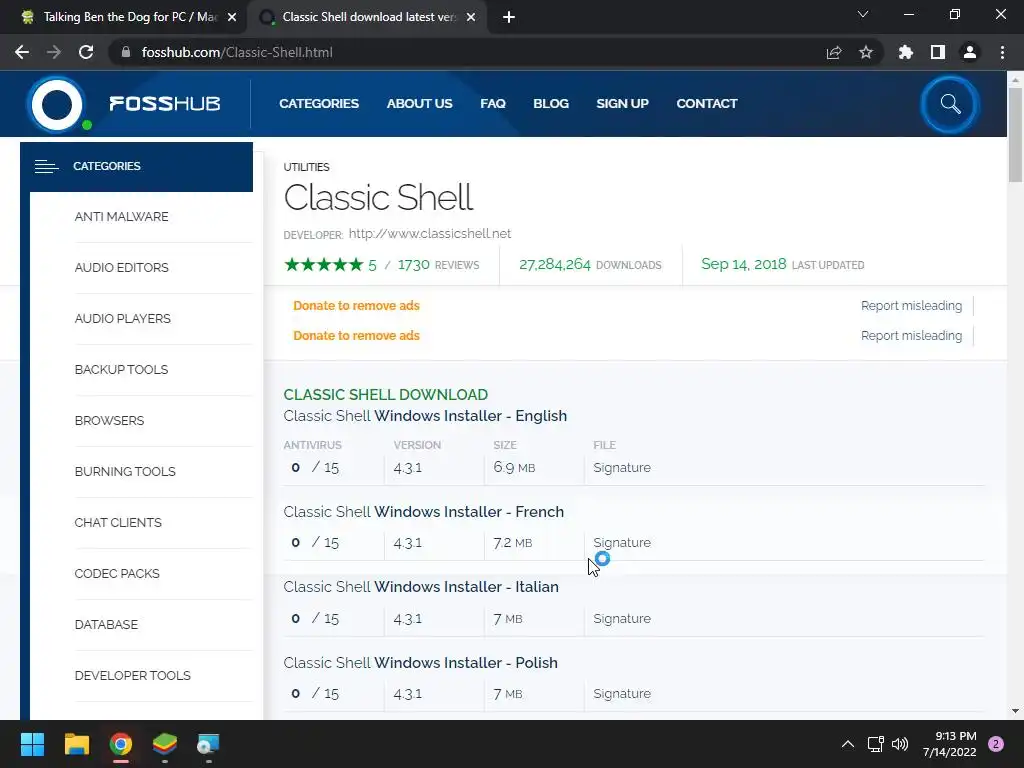Click the five star rating
Viewport: 1024px width, 768px height.
(324, 264)
